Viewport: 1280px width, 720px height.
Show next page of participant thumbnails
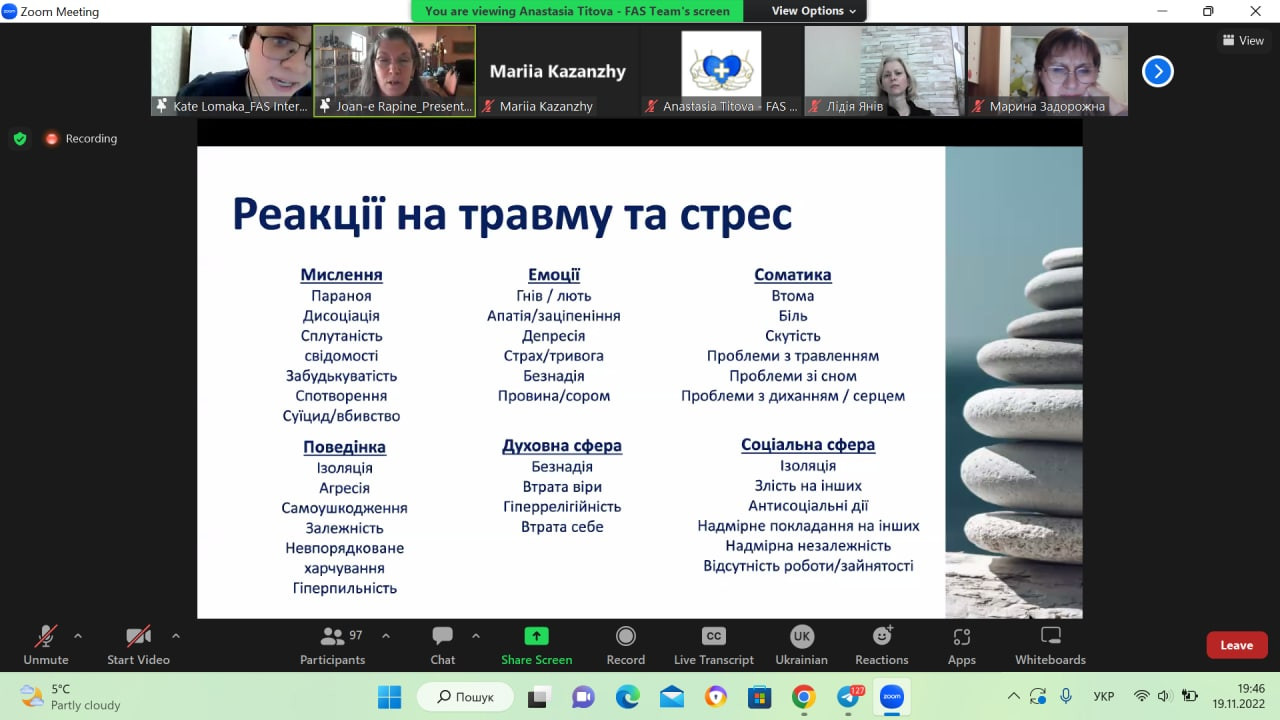[x=1158, y=71]
